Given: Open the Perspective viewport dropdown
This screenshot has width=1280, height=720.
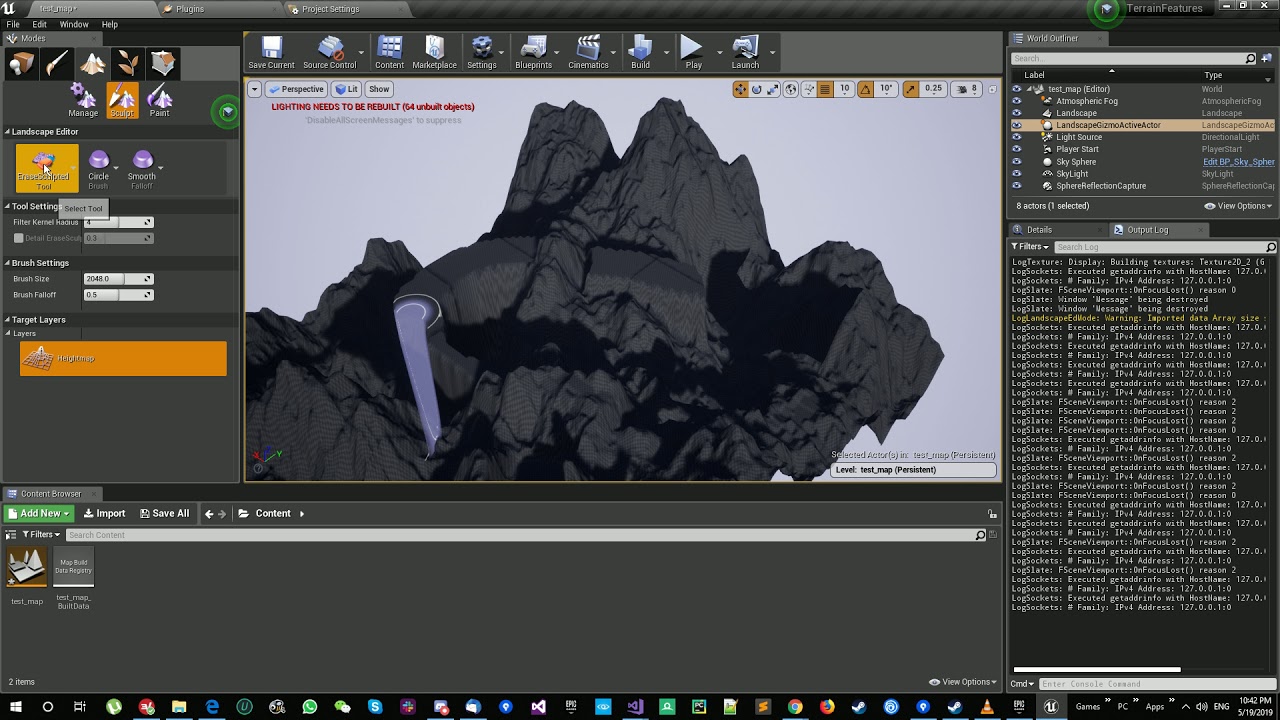Looking at the screenshot, I should pyautogui.click(x=296, y=89).
